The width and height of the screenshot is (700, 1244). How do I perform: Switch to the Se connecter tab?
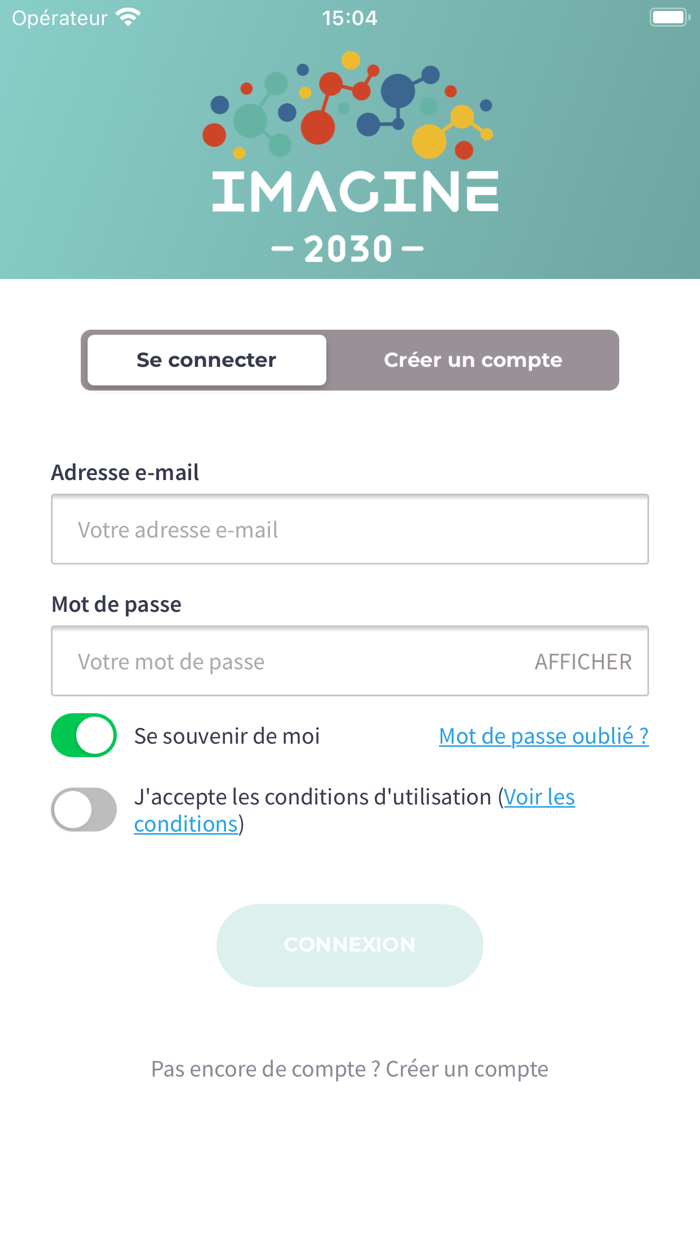click(x=207, y=360)
